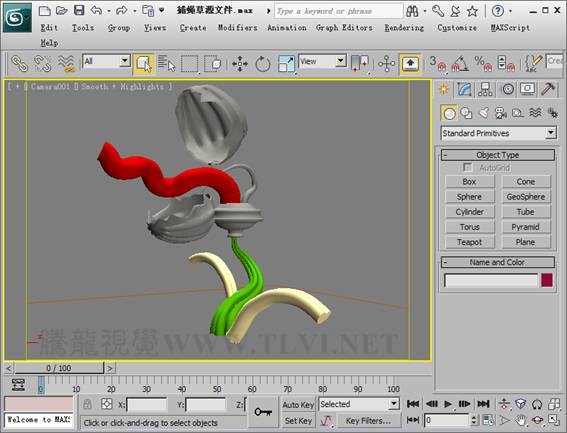Switch to the Lights category icon

[x=483, y=113]
